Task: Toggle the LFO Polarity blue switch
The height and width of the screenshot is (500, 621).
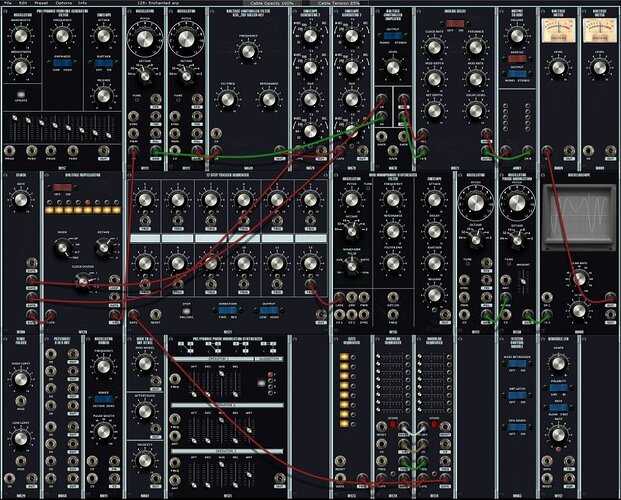Action: pos(558,388)
